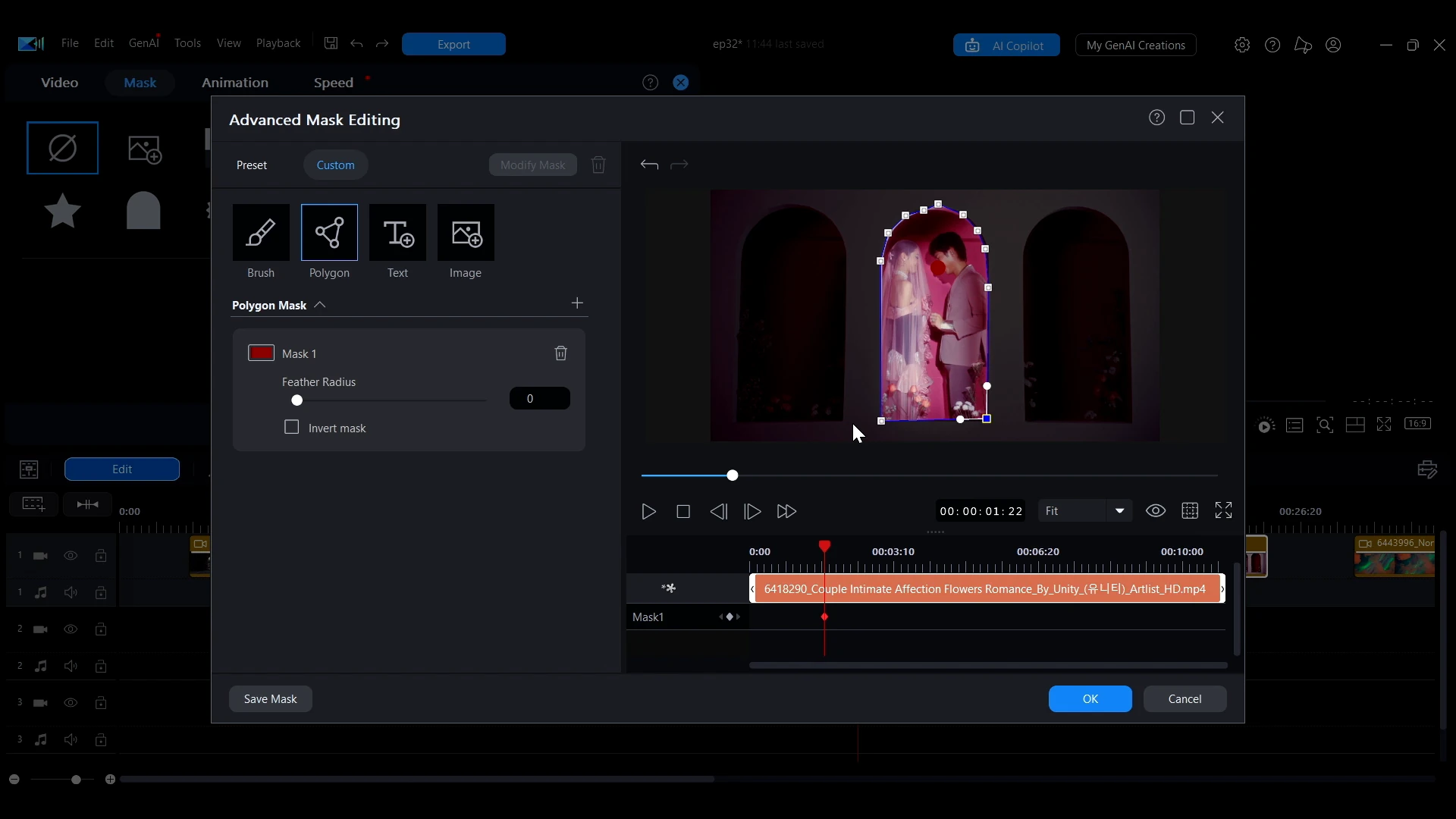The width and height of the screenshot is (1456, 819).
Task: Switch to the Animation tab
Action: pos(235,83)
